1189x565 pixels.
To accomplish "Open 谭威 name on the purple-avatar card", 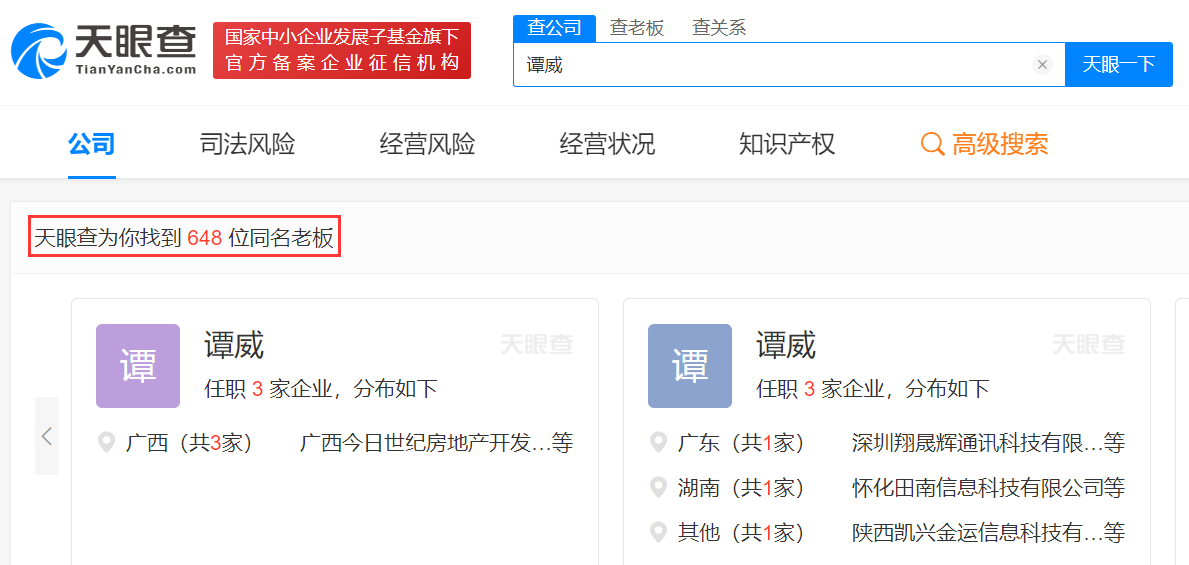I will click(234, 347).
